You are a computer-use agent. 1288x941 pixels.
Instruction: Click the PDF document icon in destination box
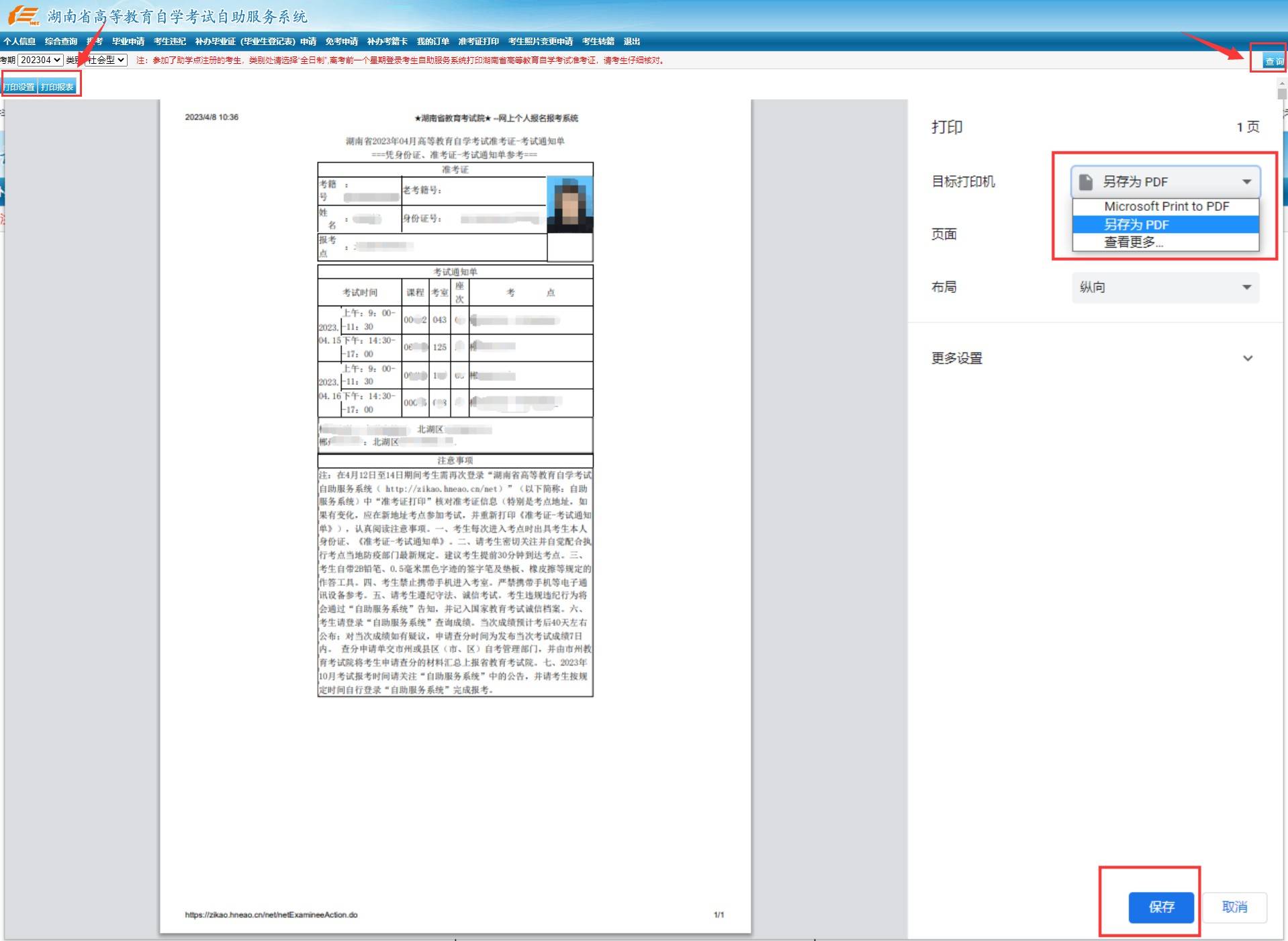pos(1085,182)
